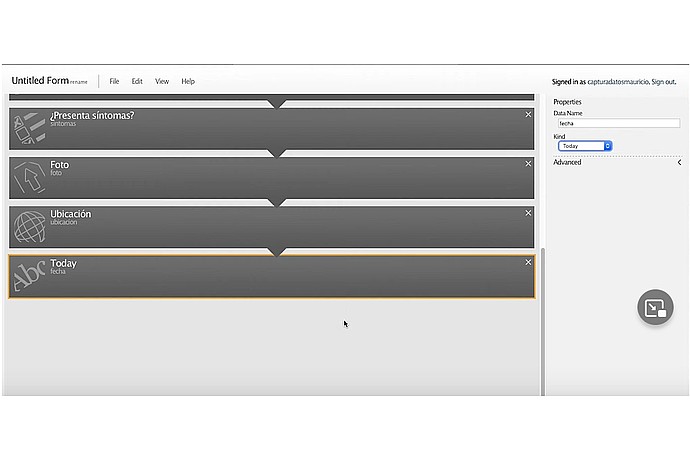Image resolution: width=690 pixels, height=460 pixels.
Task: Click the picture-in-picture floating button
Action: point(655,307)
